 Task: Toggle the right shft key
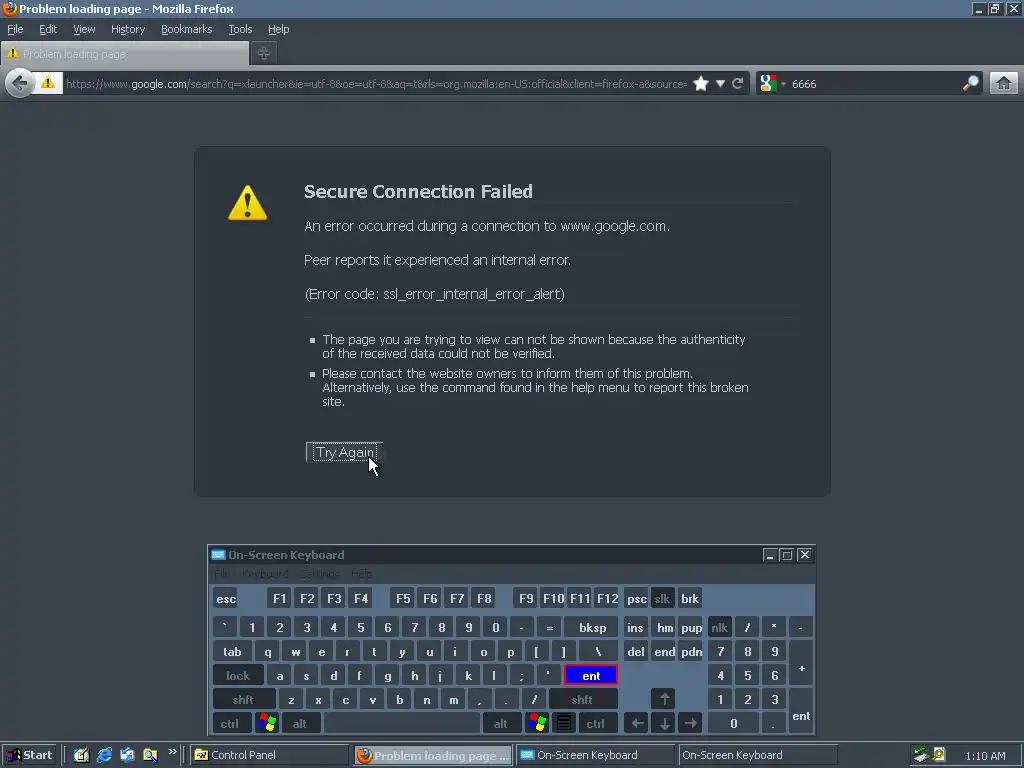(582, 699)
